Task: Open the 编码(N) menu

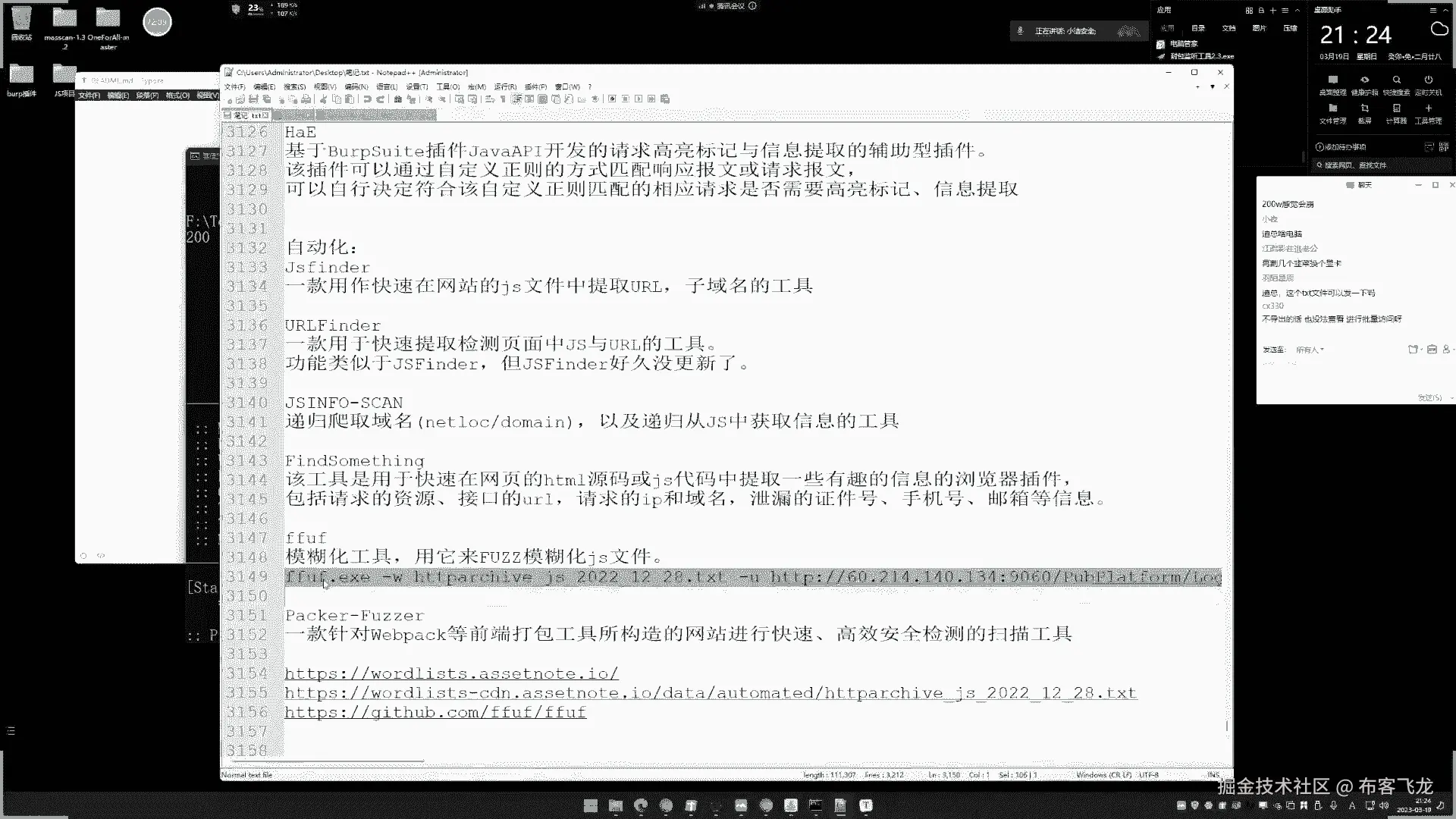Action: [x=356, y=86]
